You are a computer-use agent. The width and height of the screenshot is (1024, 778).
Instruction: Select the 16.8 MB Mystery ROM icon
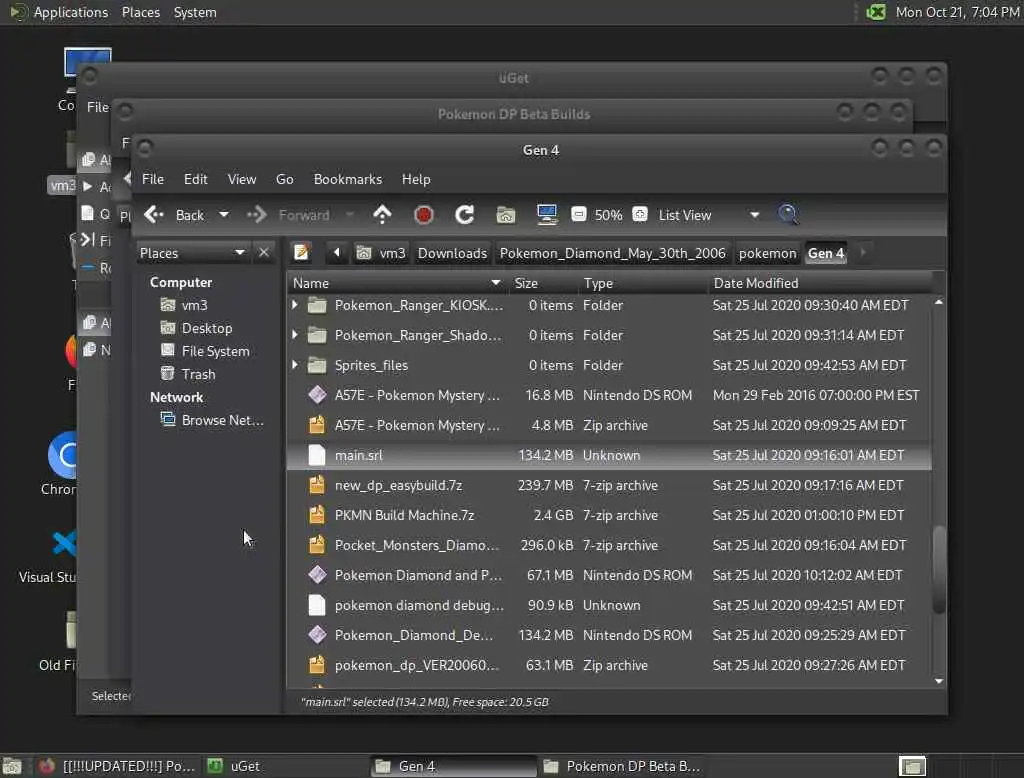coord(317,395)
